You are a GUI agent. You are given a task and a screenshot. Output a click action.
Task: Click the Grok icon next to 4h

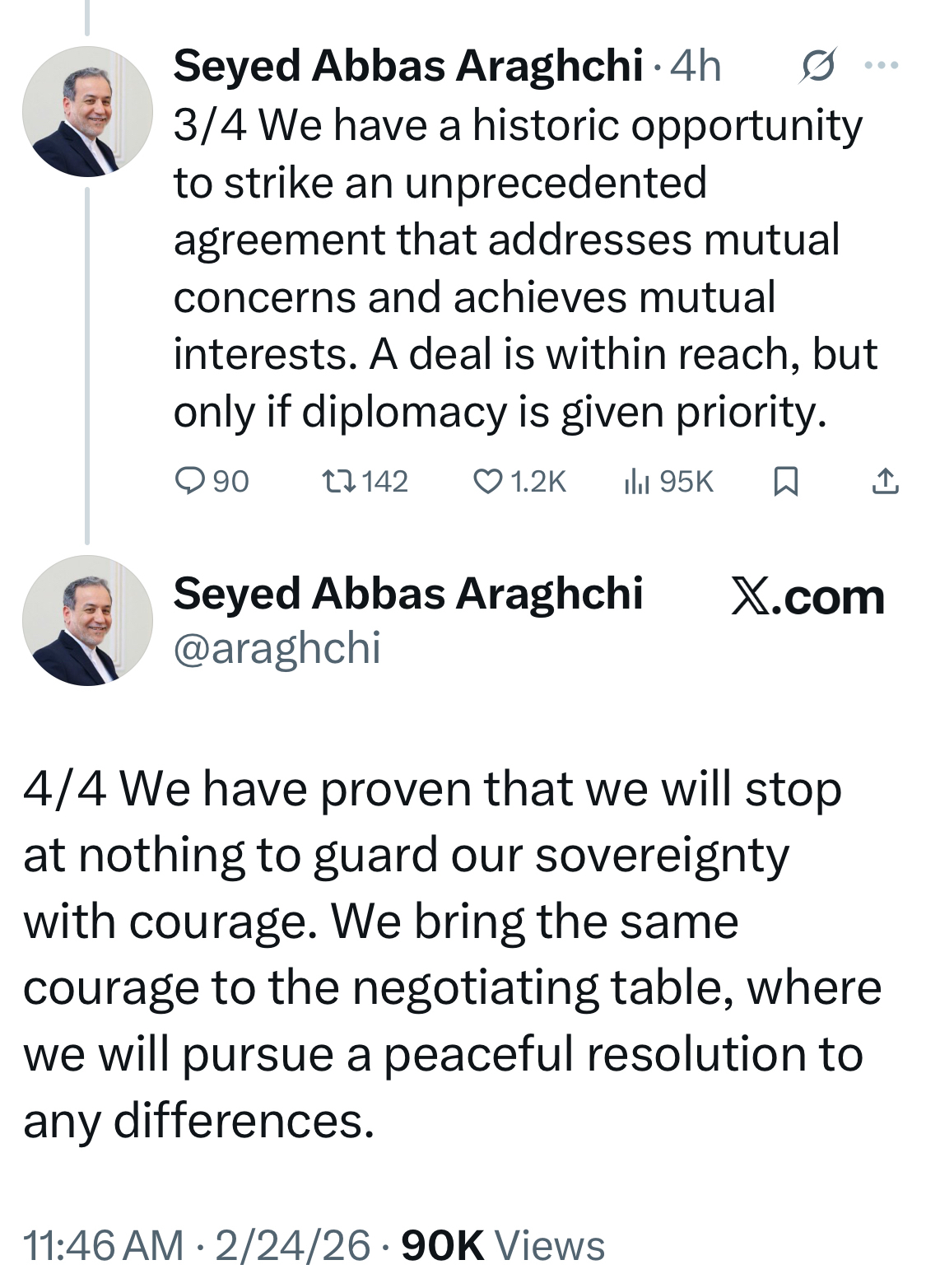[817, 66]
